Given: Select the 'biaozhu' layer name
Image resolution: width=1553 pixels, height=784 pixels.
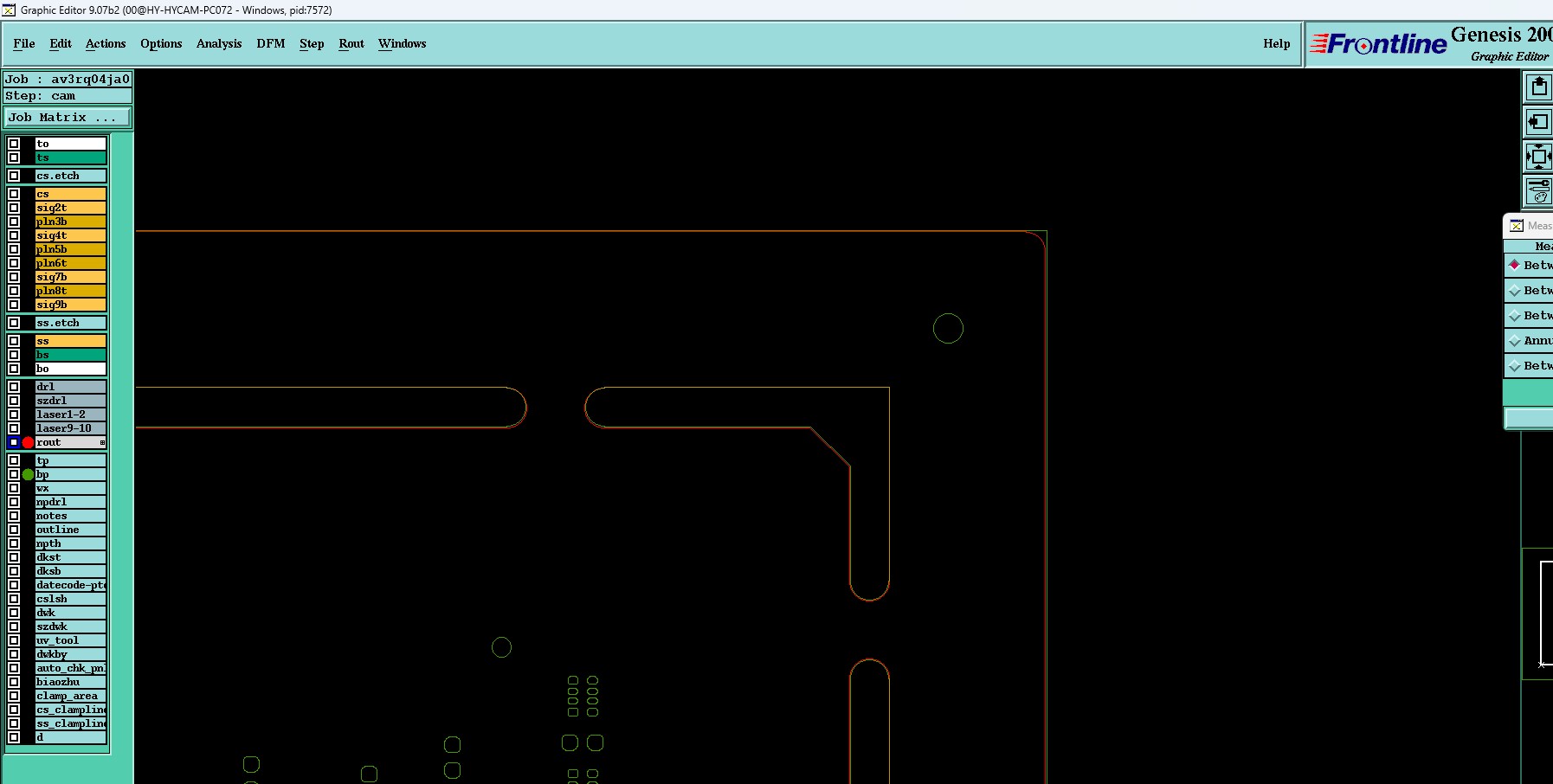Looking at the screenshot, I should coord(71,682).
